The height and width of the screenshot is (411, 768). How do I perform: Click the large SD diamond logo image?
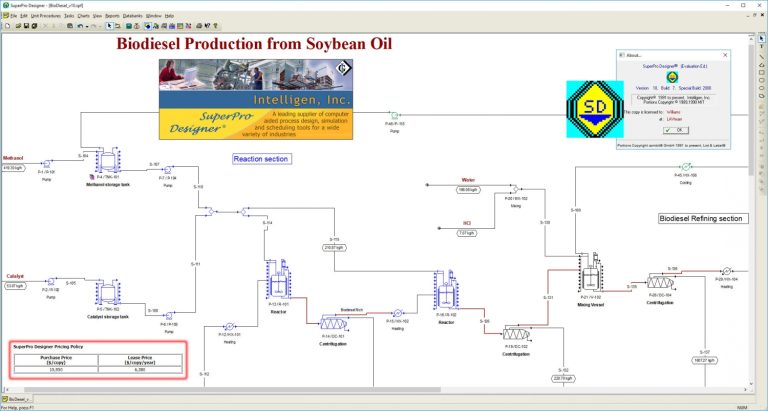(x=595, y=109)
